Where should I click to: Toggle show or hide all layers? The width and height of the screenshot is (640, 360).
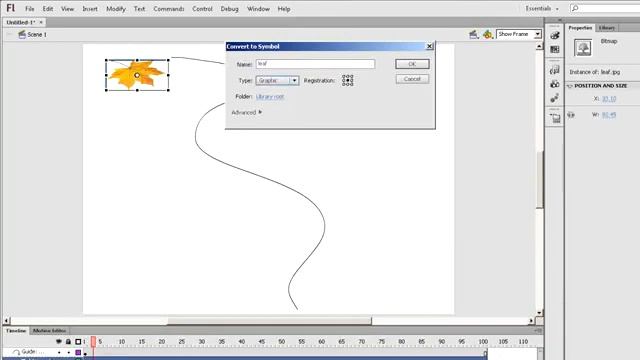pos(59,341)
